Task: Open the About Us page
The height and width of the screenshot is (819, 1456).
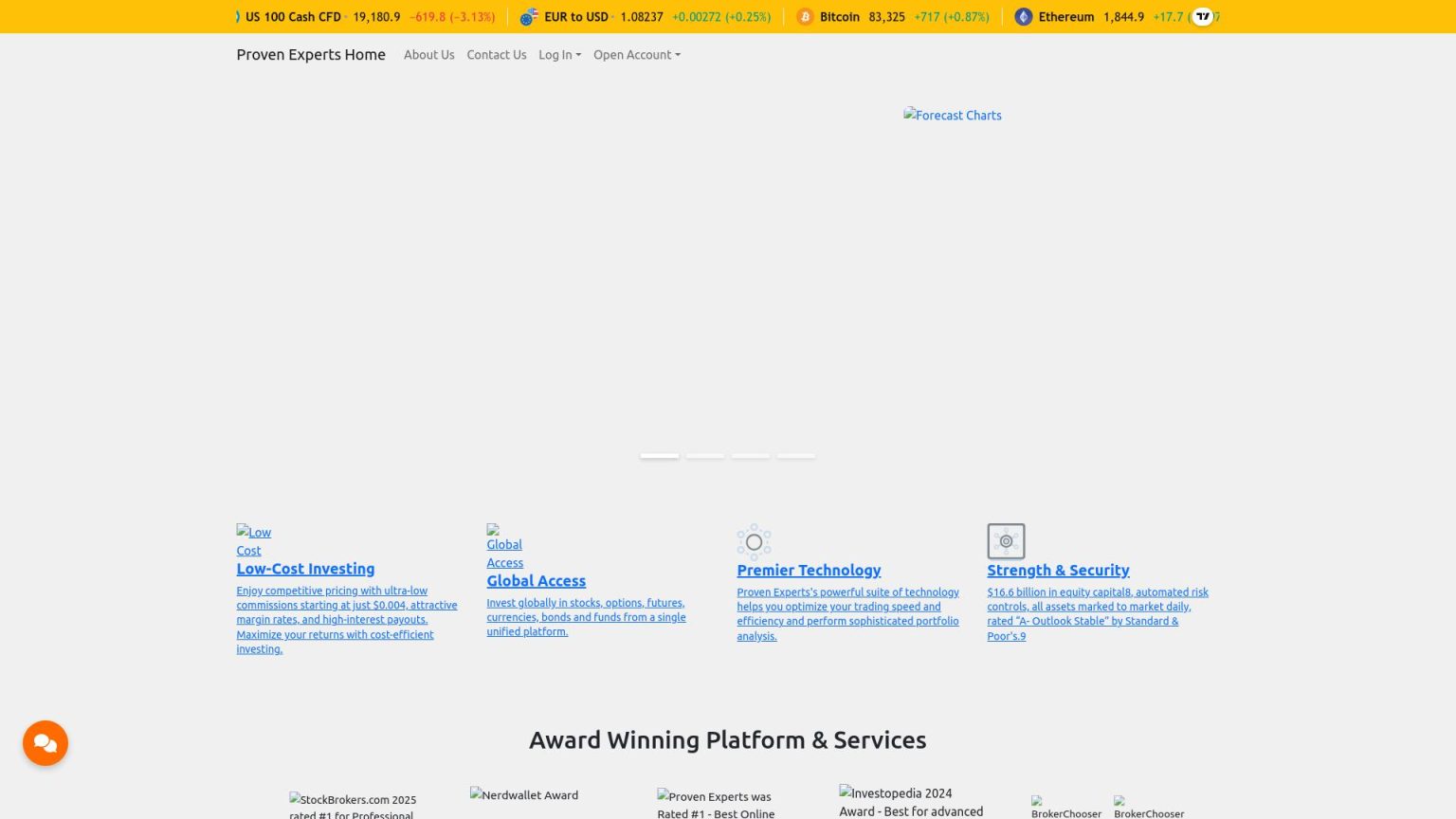Action: [x=428, y=55]
